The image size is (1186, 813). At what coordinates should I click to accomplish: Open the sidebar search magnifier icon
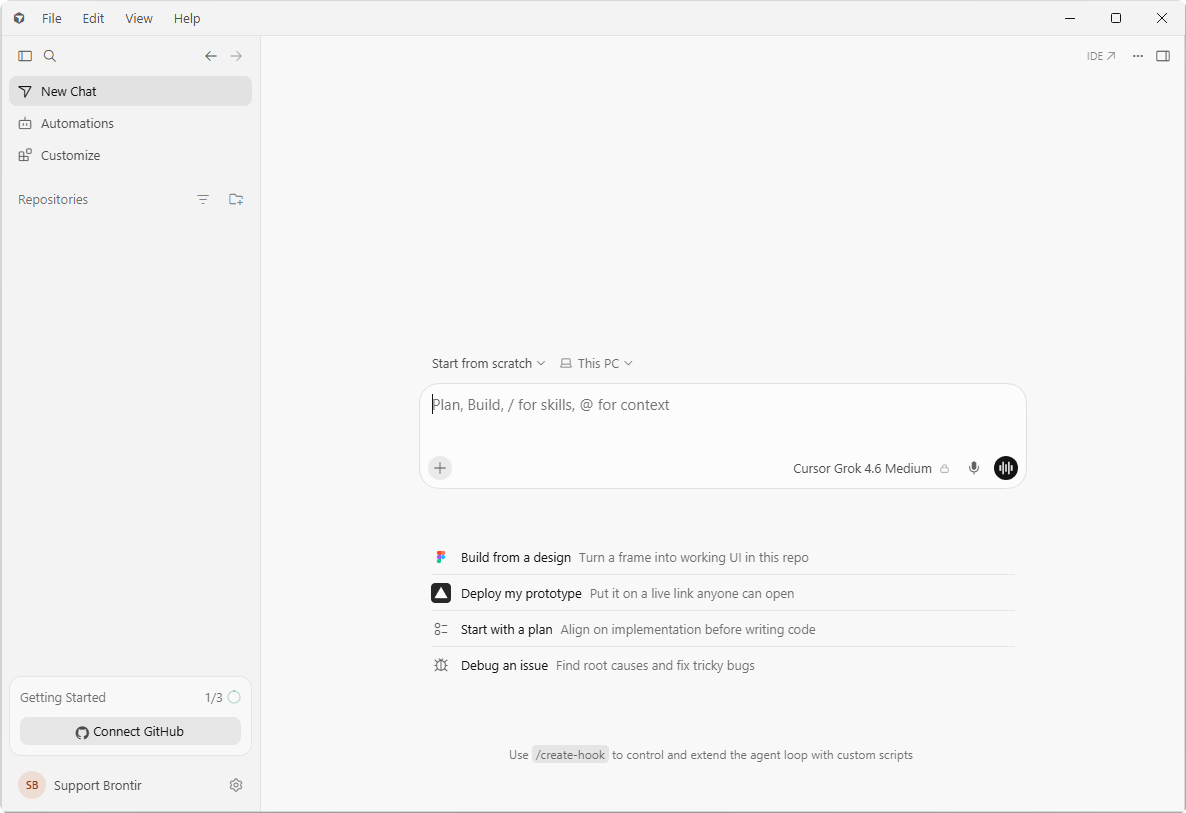tap(50, 56)
